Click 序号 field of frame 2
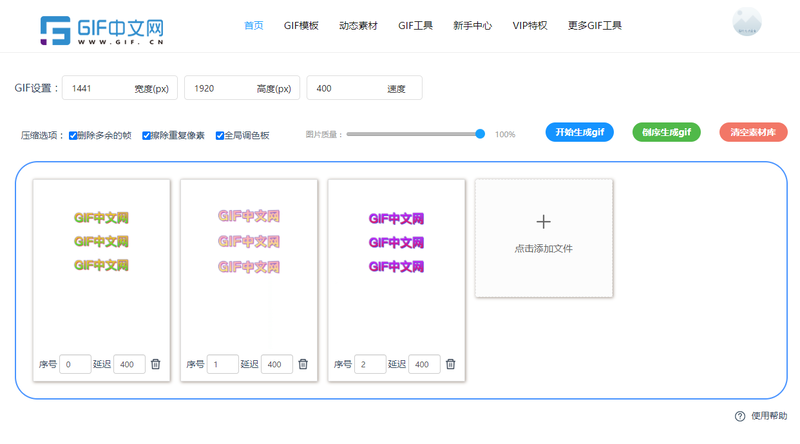 (370, 364)
